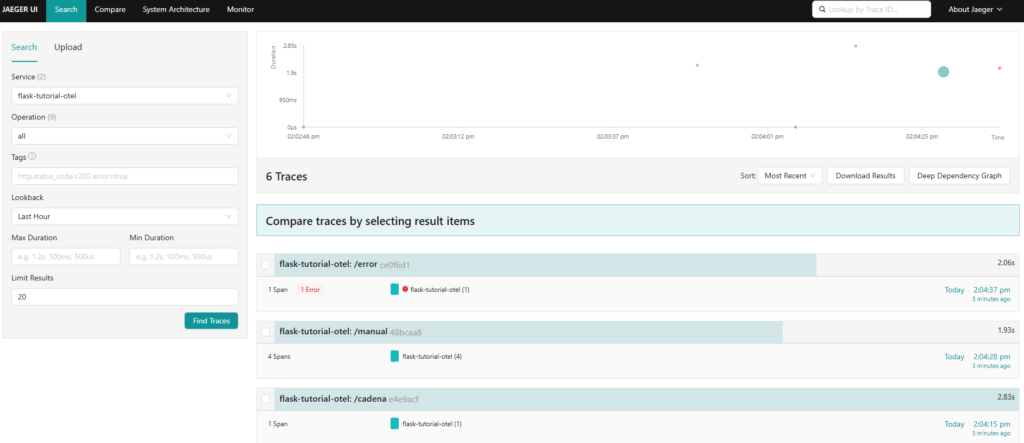
Task: Click the Download Results button
Action: click(x=866, y=176)
